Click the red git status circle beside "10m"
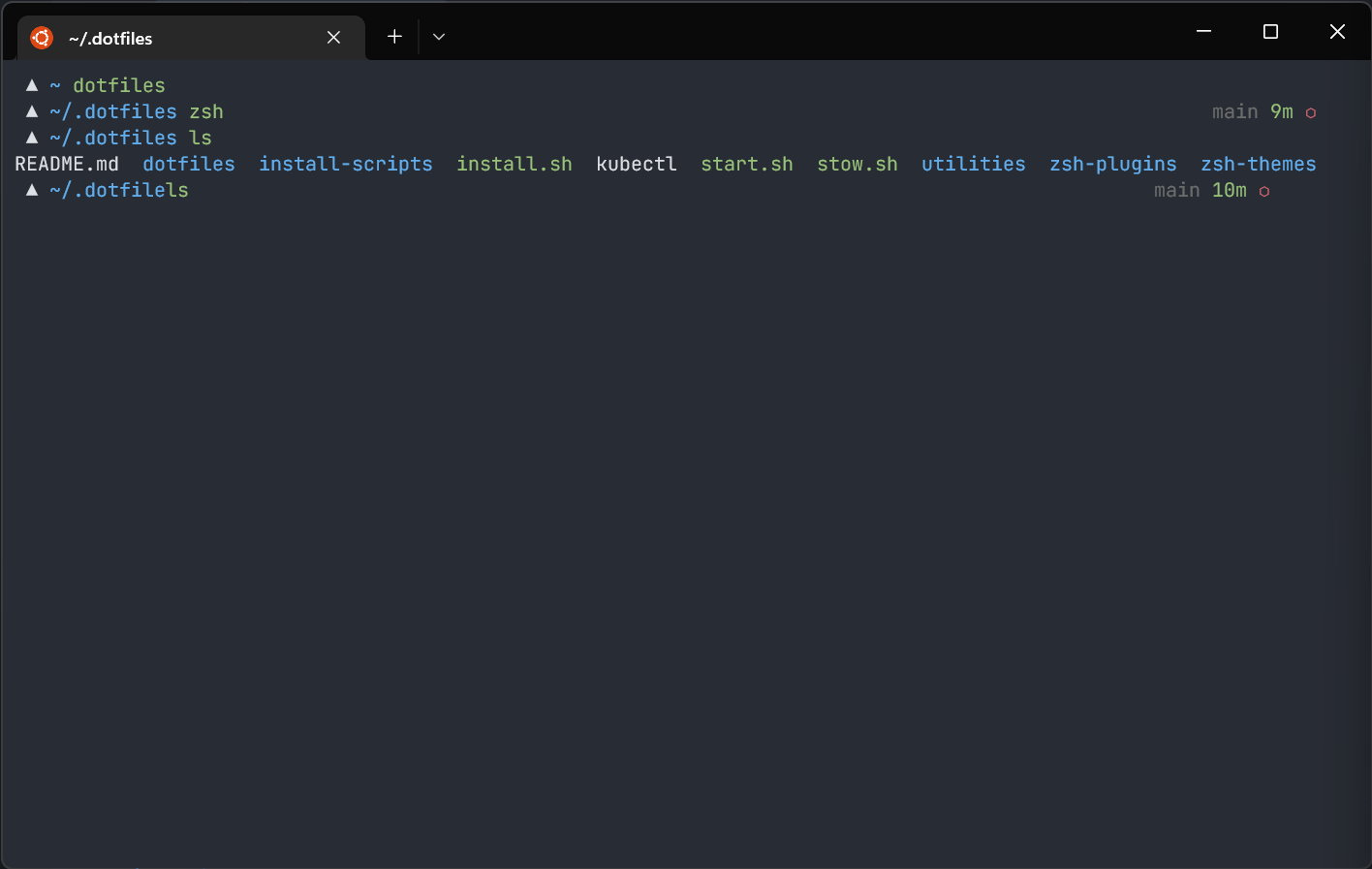 click(1263, 191)
